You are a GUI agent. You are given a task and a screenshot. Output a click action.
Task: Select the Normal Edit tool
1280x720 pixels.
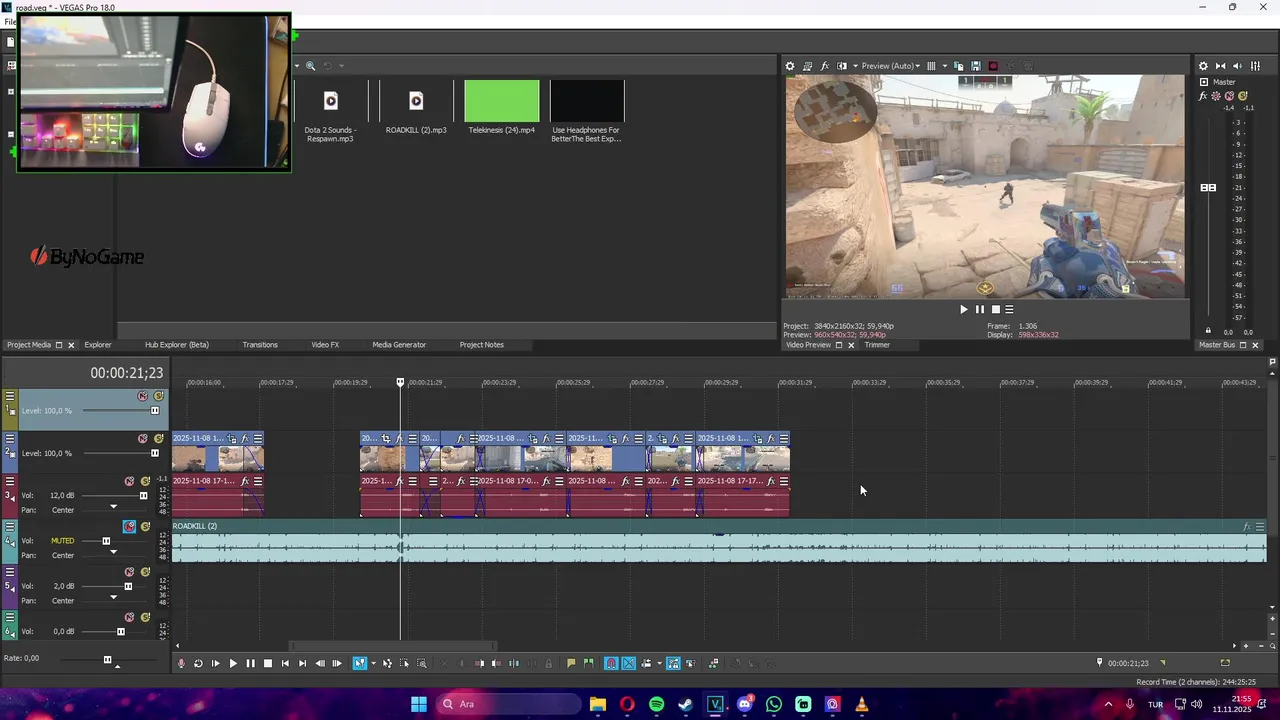[x=360, y=663]
